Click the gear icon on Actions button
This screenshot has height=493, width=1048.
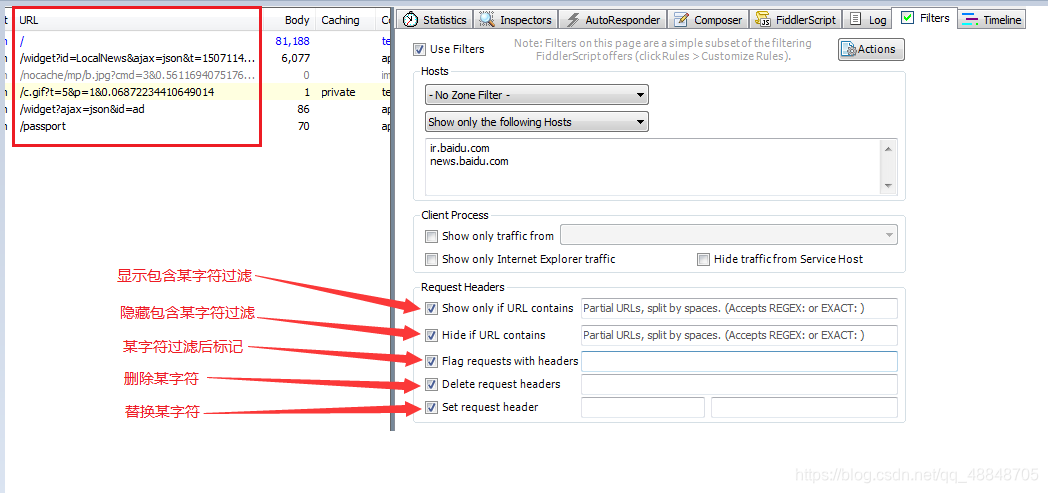849,49
